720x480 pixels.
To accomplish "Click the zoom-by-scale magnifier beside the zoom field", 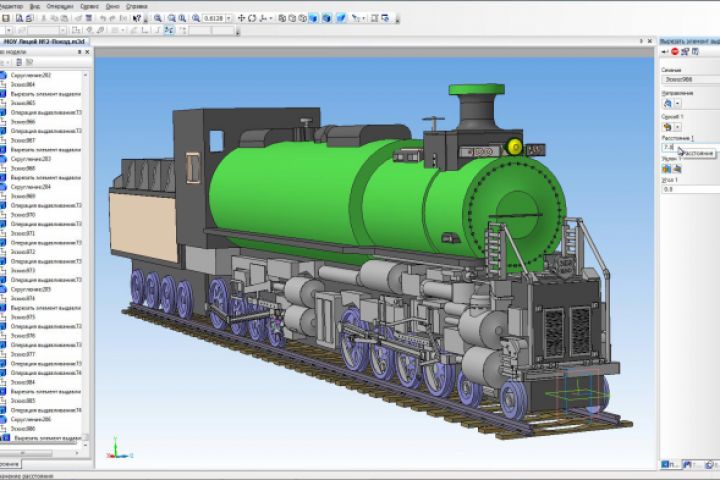I will point(196,18).
